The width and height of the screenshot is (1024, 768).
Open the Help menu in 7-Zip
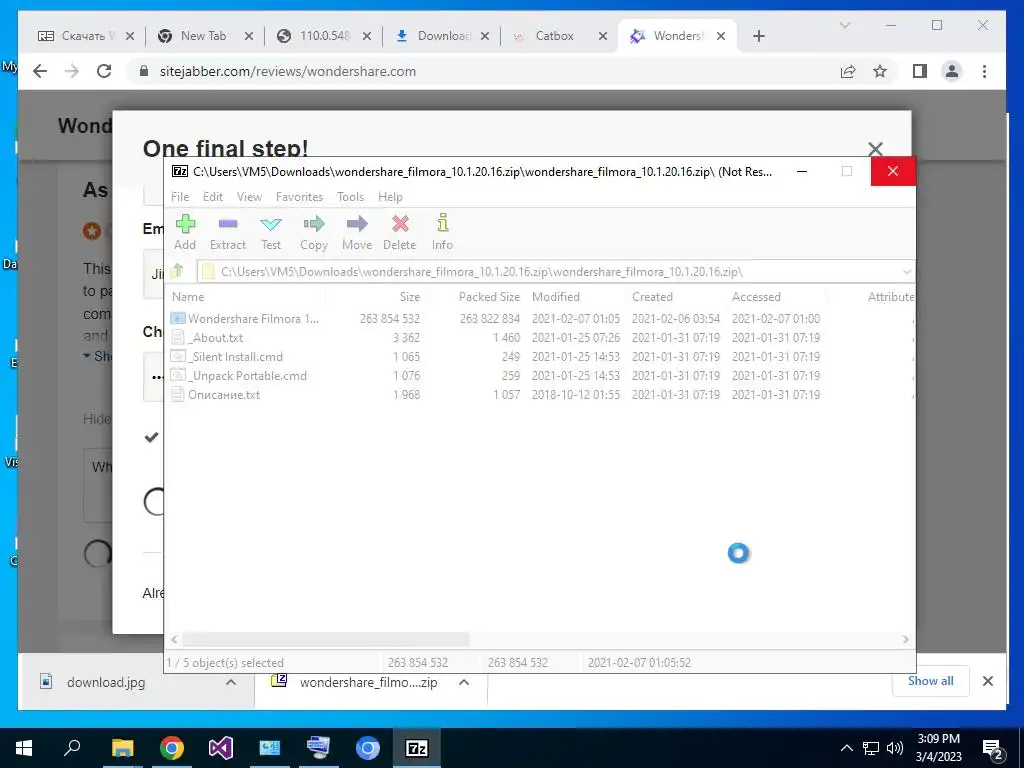pos(391,197)
